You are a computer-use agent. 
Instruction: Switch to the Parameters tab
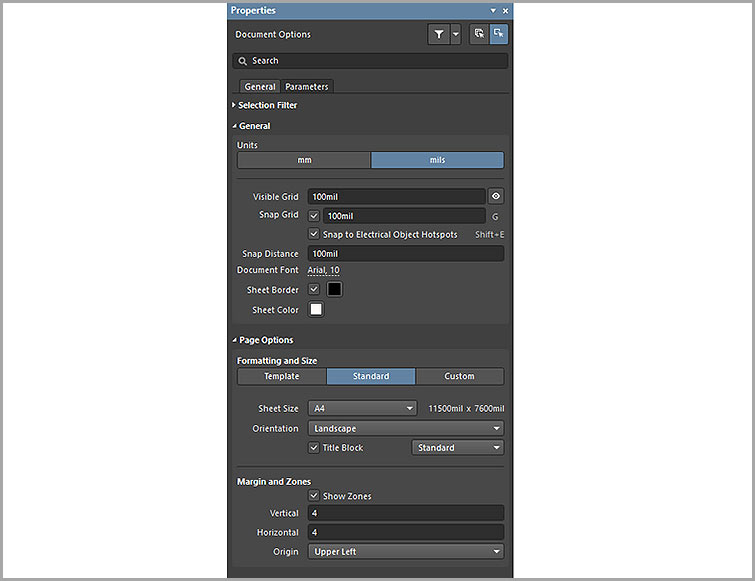click(307, 87)
